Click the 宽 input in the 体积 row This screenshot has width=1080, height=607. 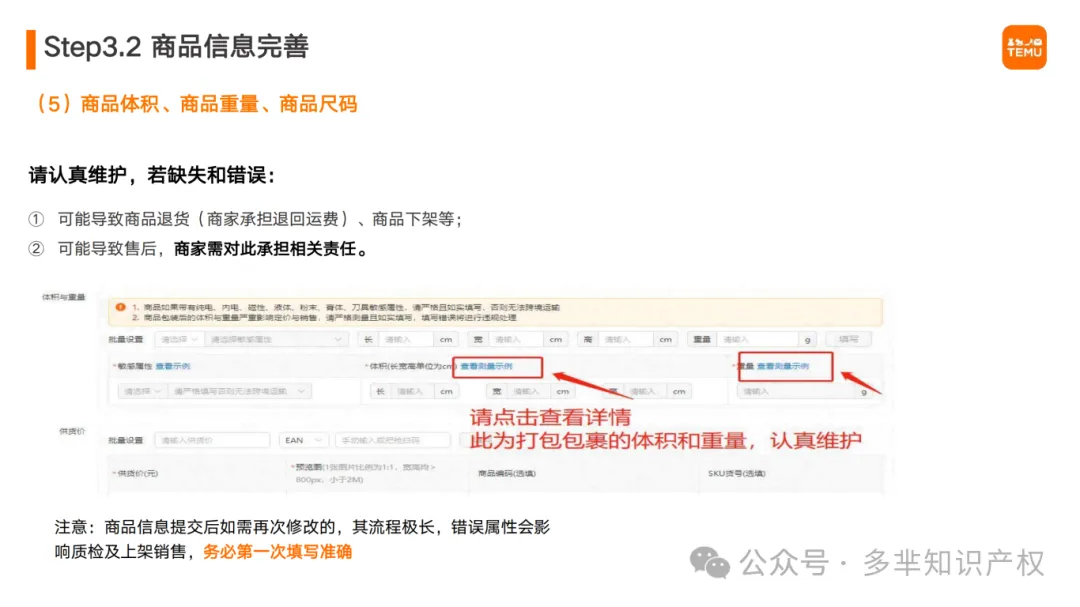[529, 391]
